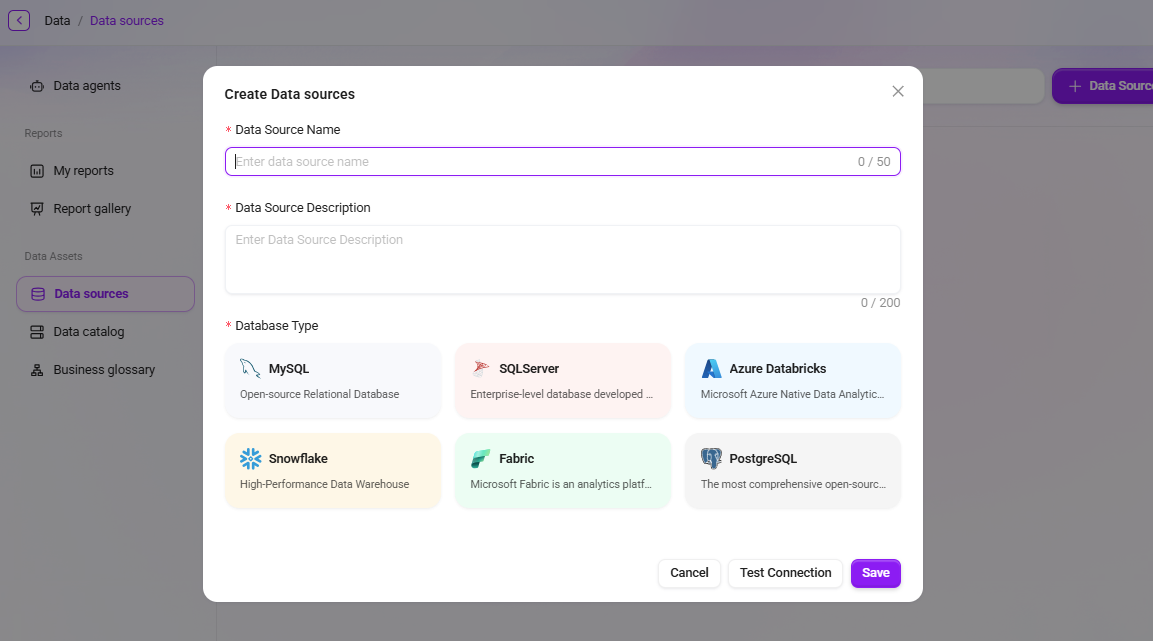Click Data sources breadcrumb link
Image resolution: width=1153 pixels, height=641 pixels.
tap(126, 21)
